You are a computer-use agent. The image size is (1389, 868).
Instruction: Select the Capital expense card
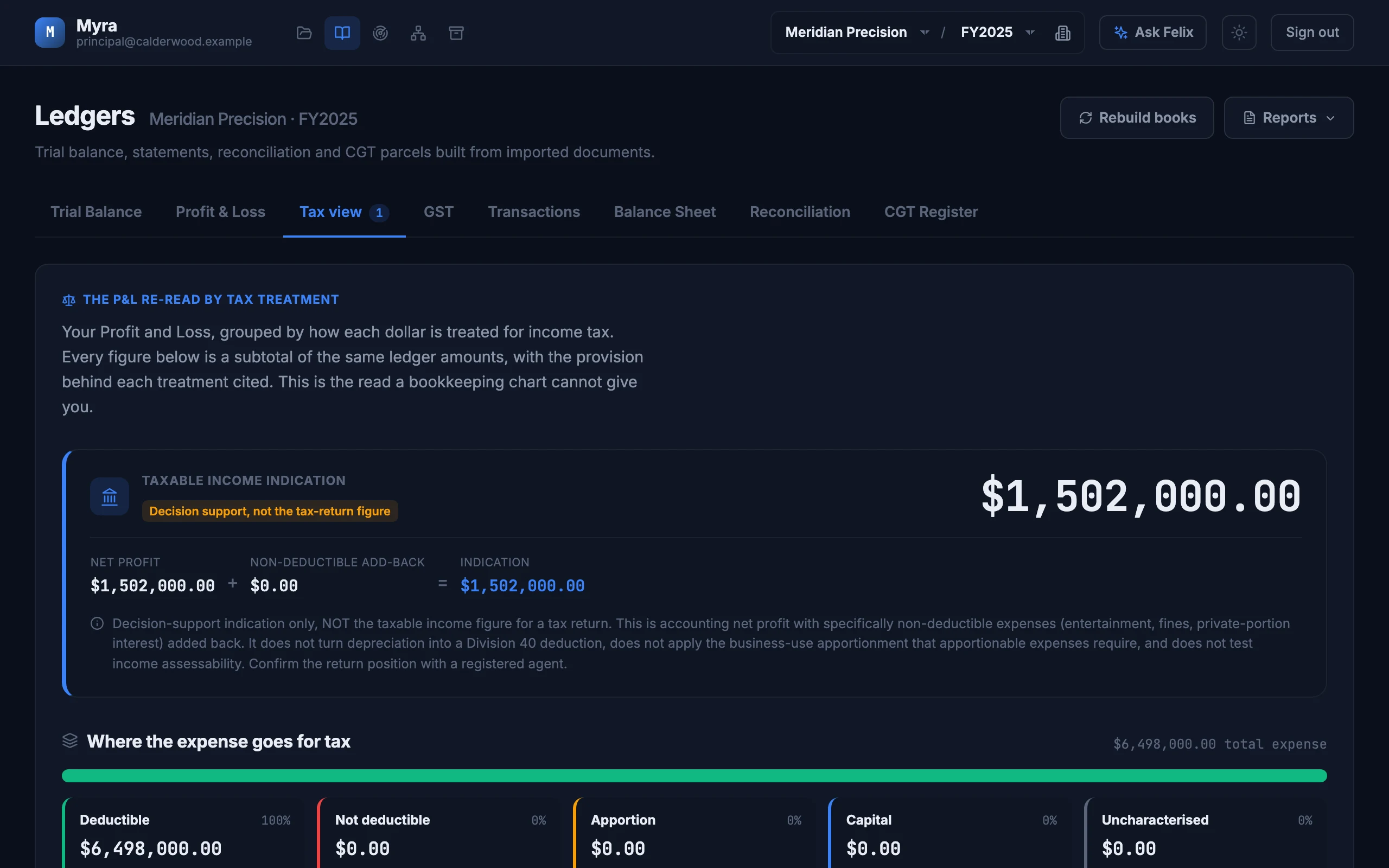[950, 832]
